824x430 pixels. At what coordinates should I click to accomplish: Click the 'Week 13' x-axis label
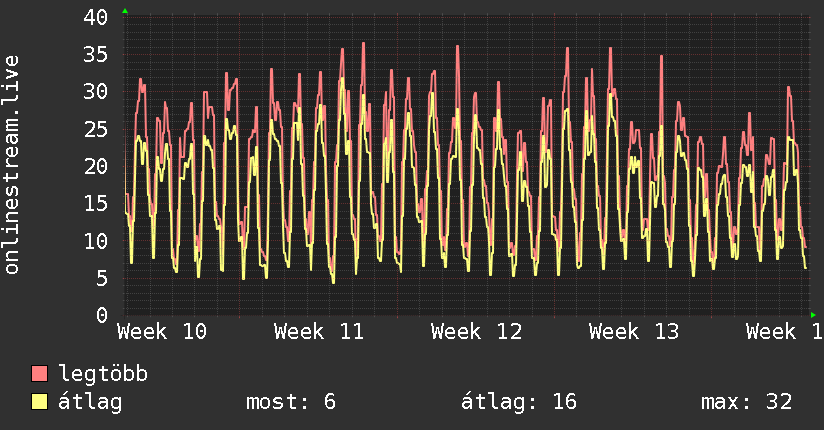coord(634,332)
